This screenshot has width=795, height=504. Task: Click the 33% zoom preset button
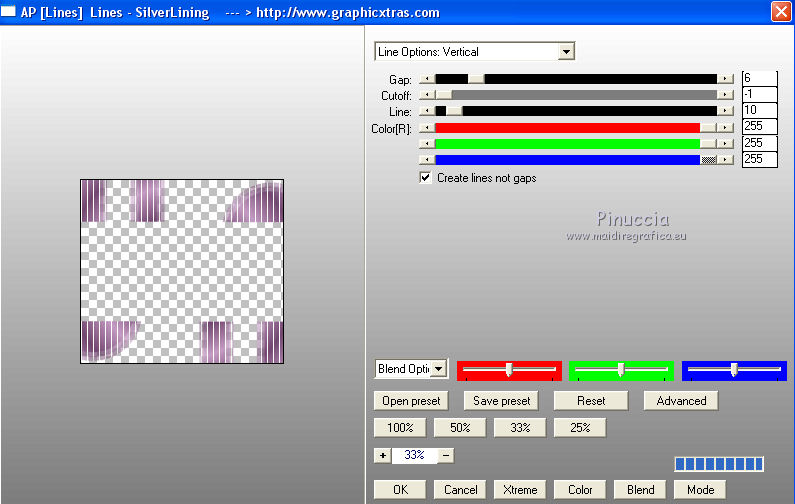coord(520,428)
